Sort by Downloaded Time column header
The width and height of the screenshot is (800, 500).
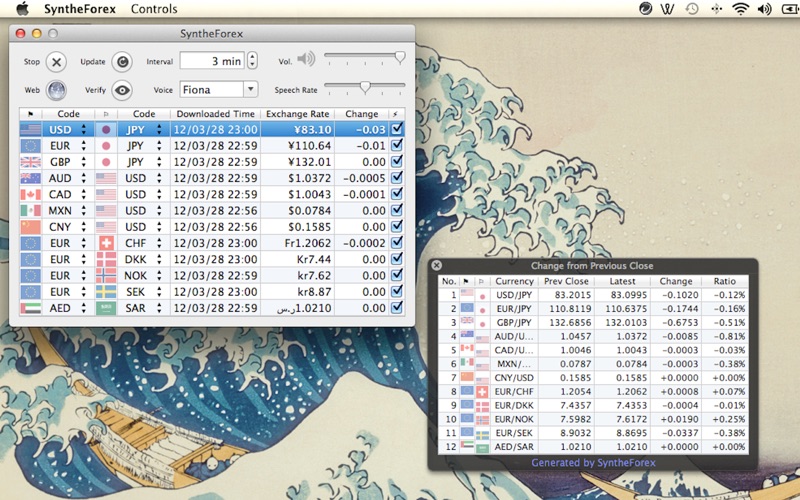click(x=215, y=114)
